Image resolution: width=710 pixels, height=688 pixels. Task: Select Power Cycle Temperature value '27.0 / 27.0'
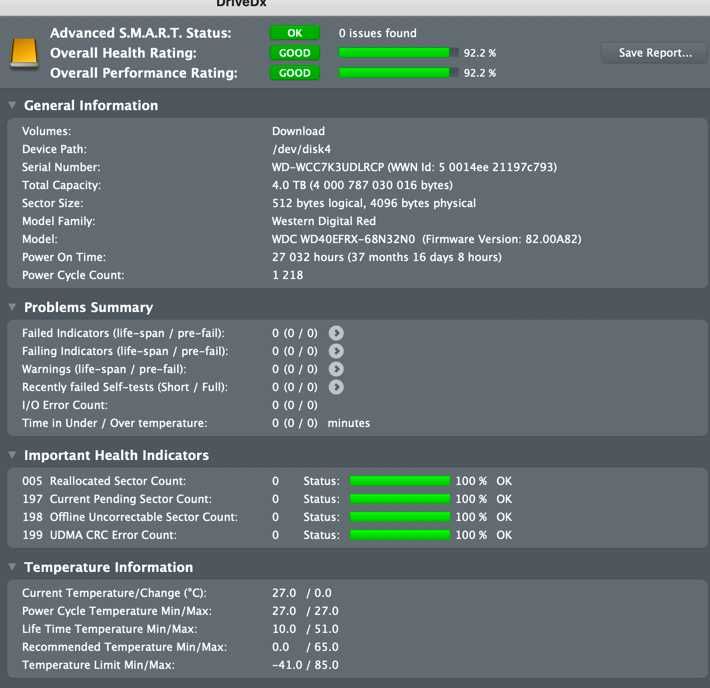[x=305, y=611]
